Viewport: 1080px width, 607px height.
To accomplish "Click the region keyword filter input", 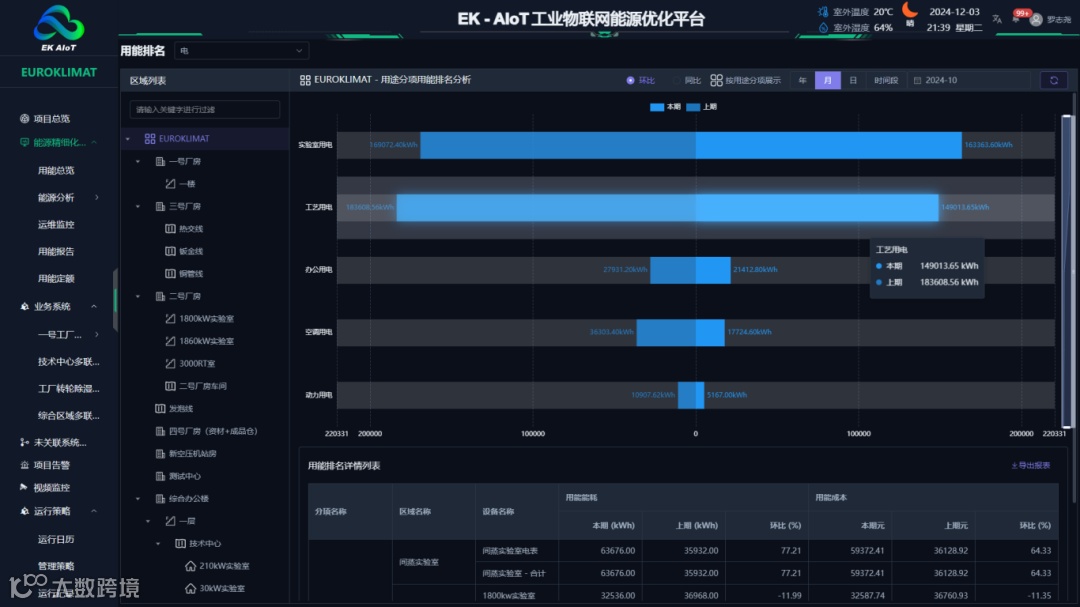I will coord(205,110).
